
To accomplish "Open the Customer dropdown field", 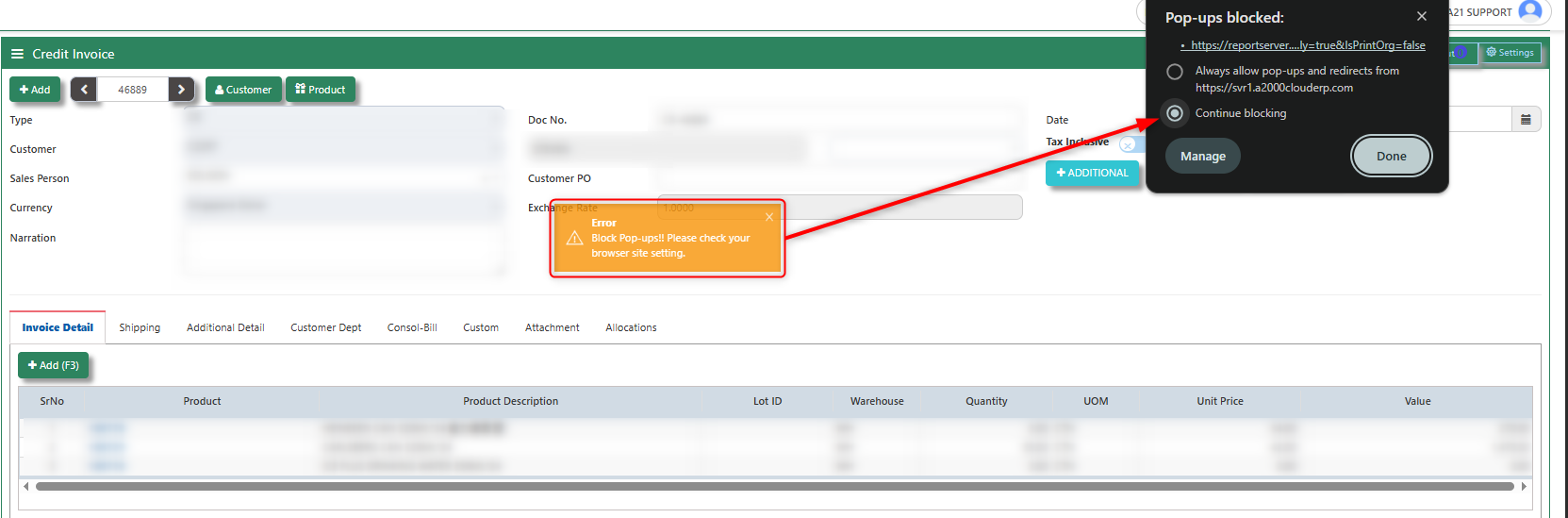I will pos(344,148).
